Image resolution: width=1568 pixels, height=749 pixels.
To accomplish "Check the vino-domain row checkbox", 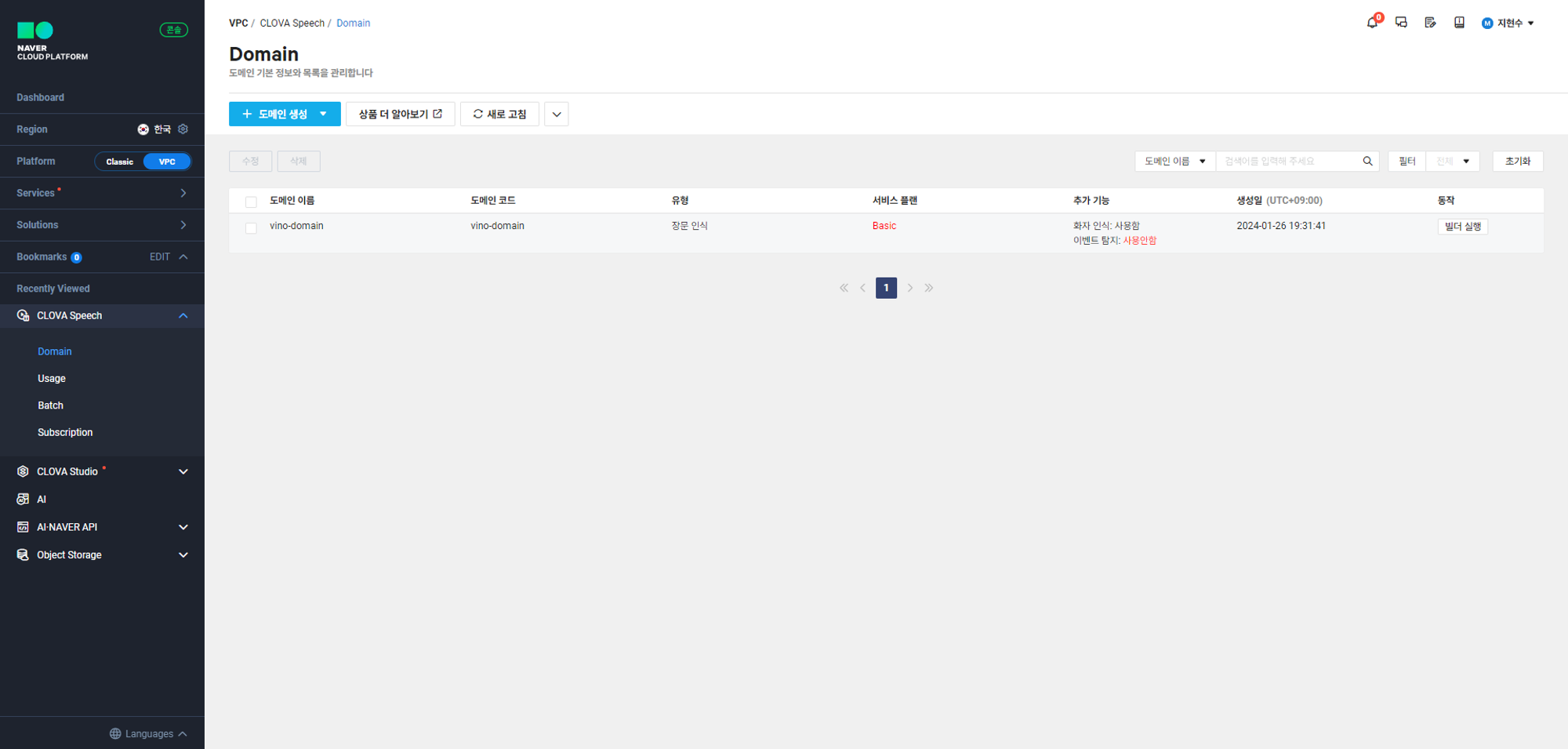I will [x=251, y=227].
